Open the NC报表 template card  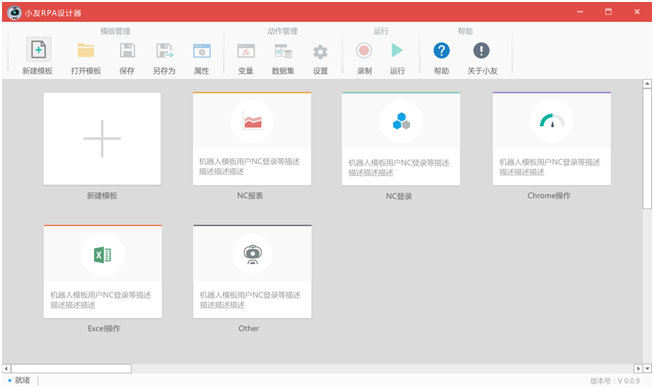coord(252,138)
